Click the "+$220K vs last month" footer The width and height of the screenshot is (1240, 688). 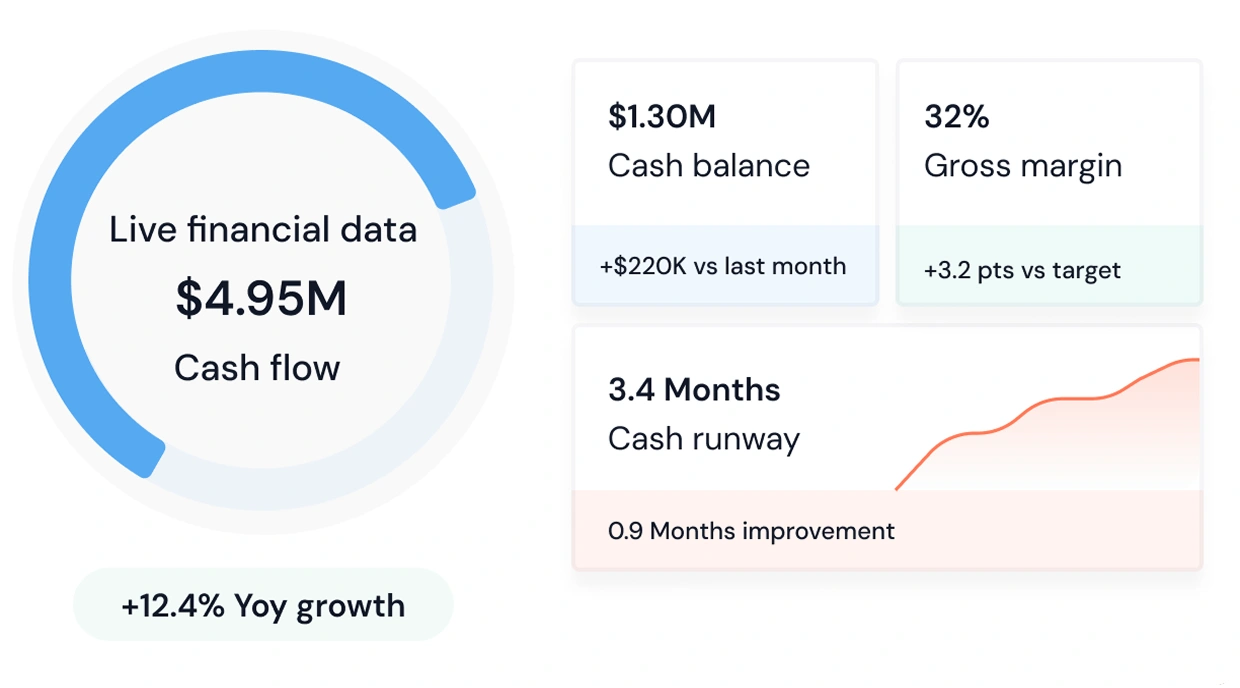[723, 266]
